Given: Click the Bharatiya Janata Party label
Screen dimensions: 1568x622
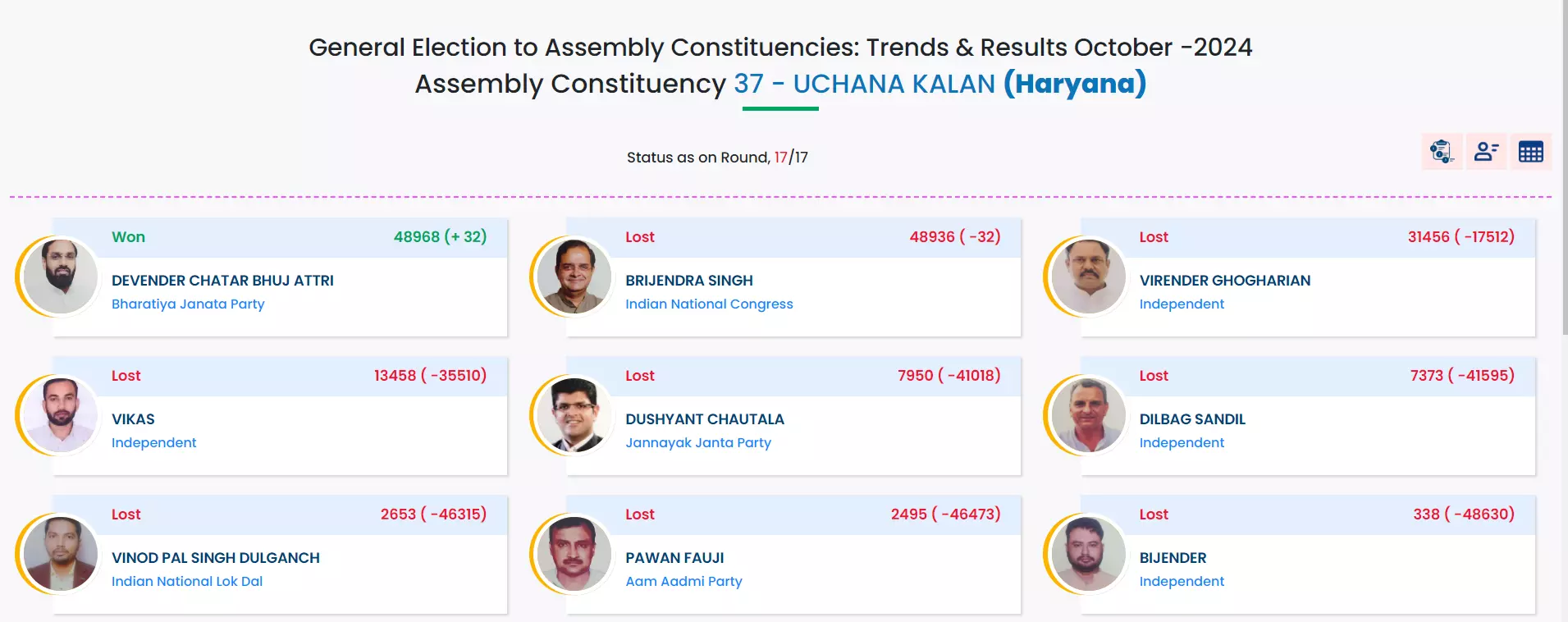Looking at the screenshot, I should [x=188, y=304].
